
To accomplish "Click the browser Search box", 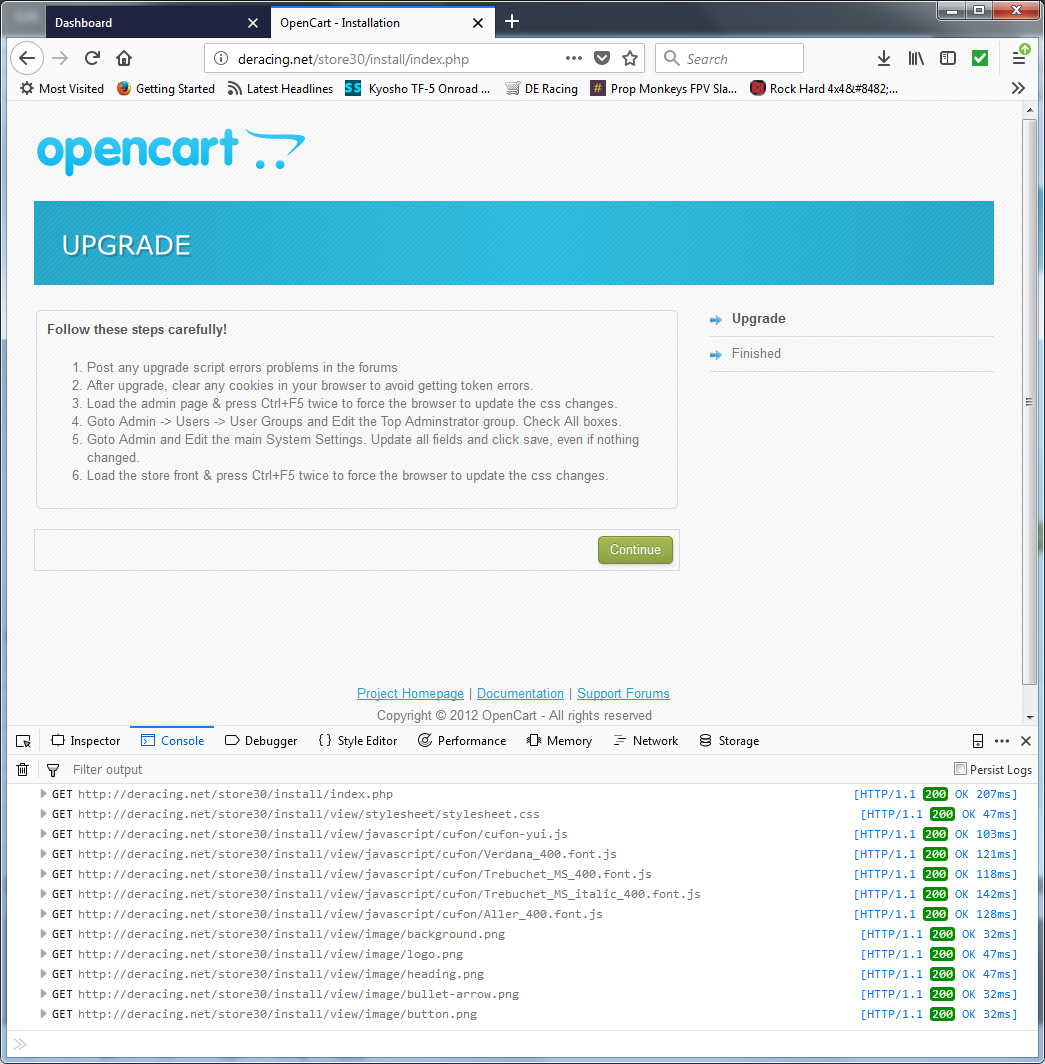I will 729,58.
